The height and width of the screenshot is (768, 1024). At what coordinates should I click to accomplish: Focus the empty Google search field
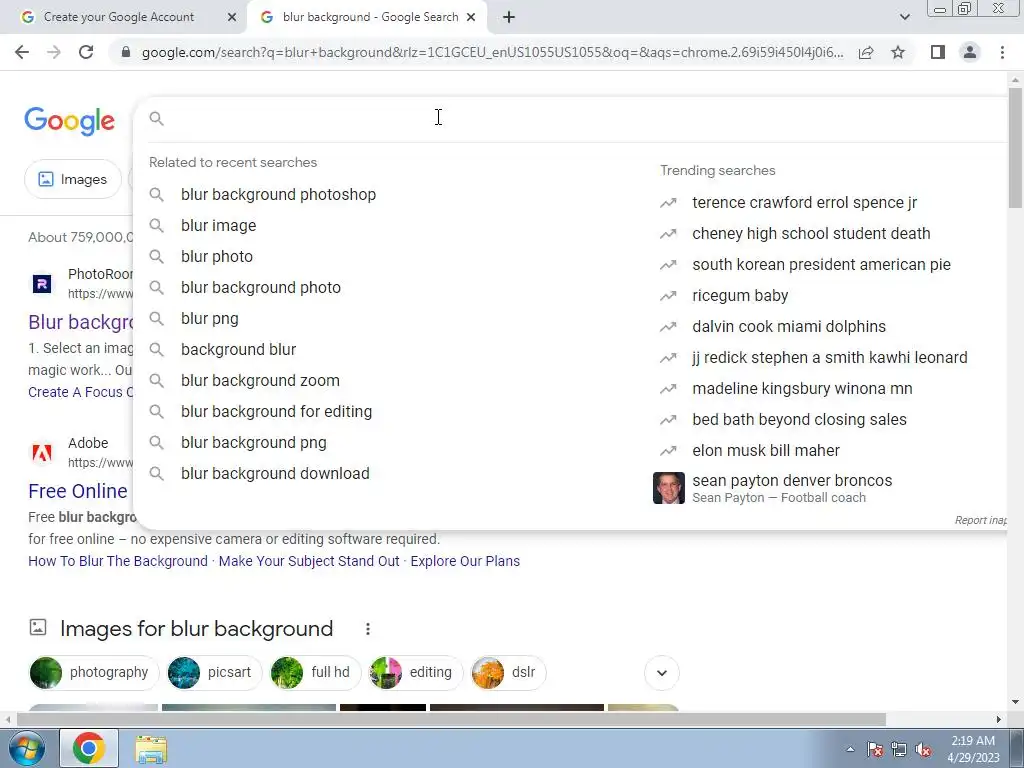[x=581, y=118]
